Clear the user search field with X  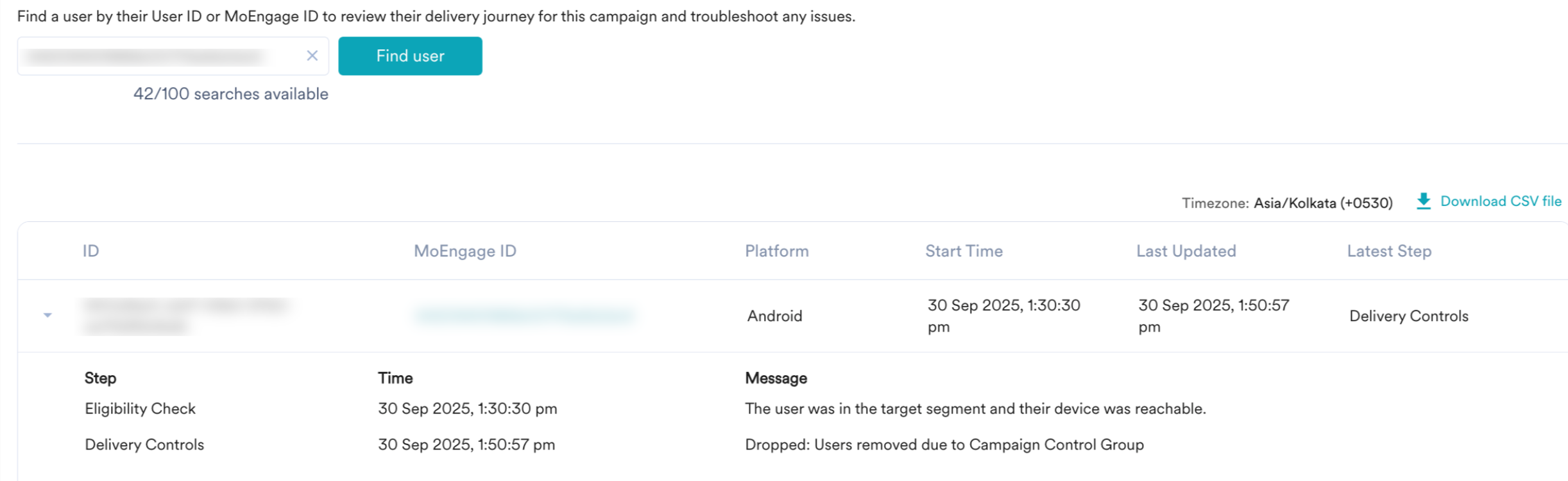coord(312,56)
